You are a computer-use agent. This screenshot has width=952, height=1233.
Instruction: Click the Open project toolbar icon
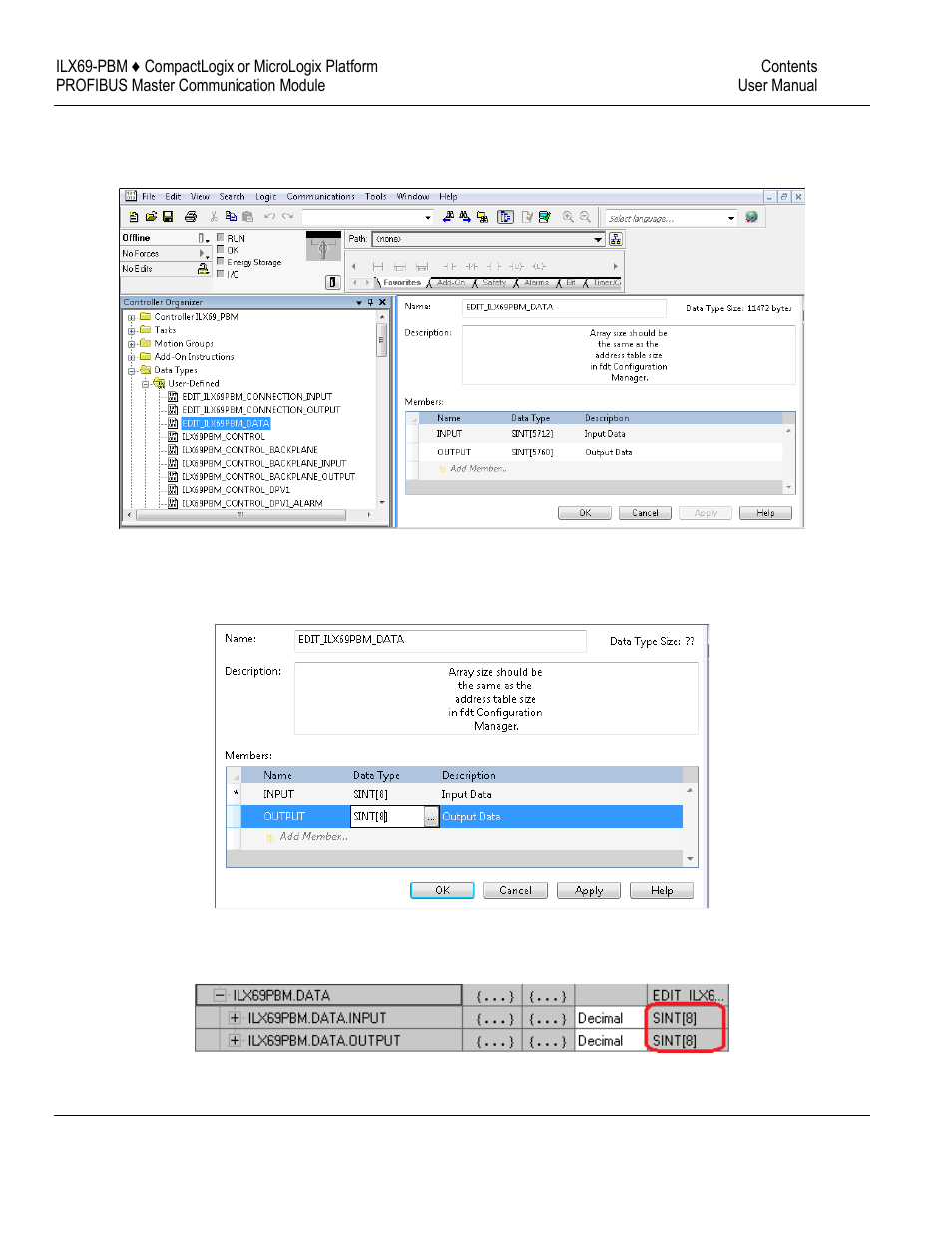[x=151, y=217]
